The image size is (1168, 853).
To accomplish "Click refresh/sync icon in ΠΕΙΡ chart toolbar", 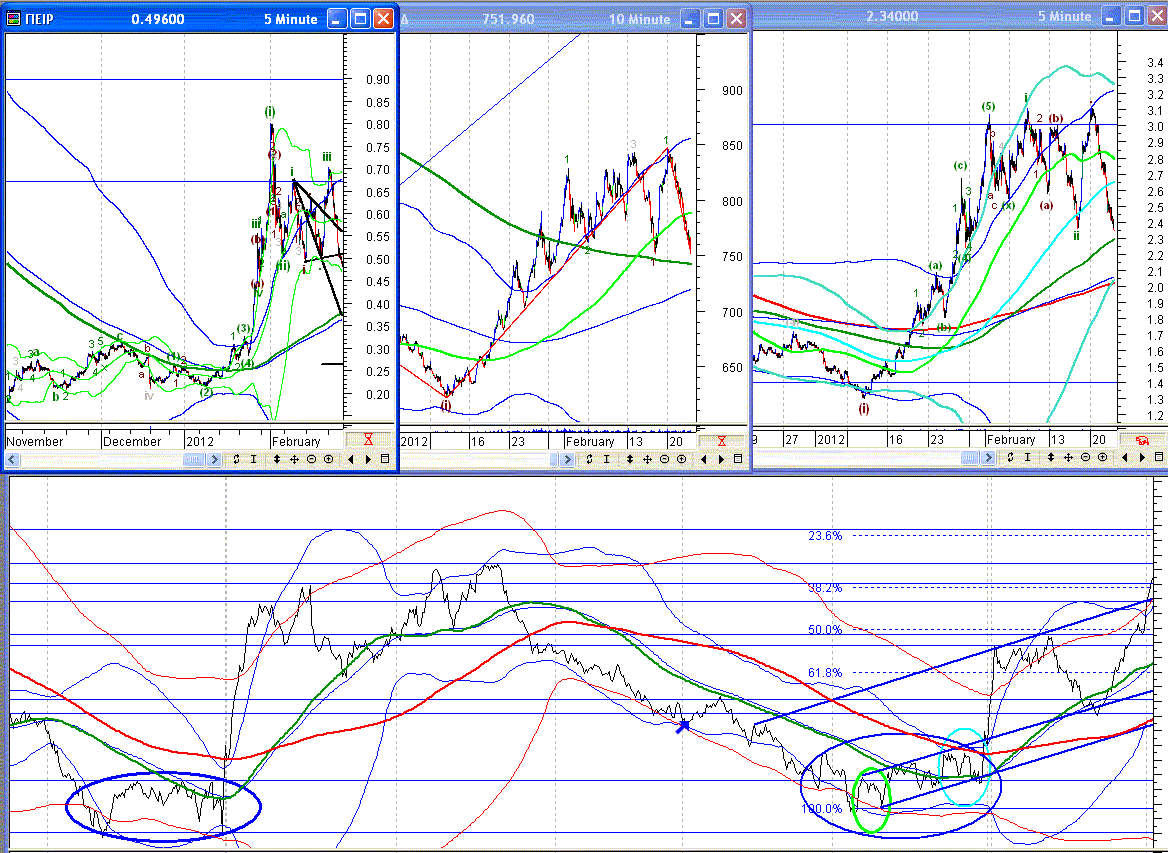I will (x=236, y=459).
